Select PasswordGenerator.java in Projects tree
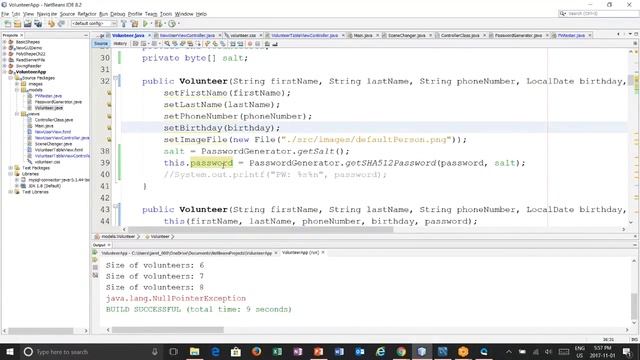 (x=58, y=102)
